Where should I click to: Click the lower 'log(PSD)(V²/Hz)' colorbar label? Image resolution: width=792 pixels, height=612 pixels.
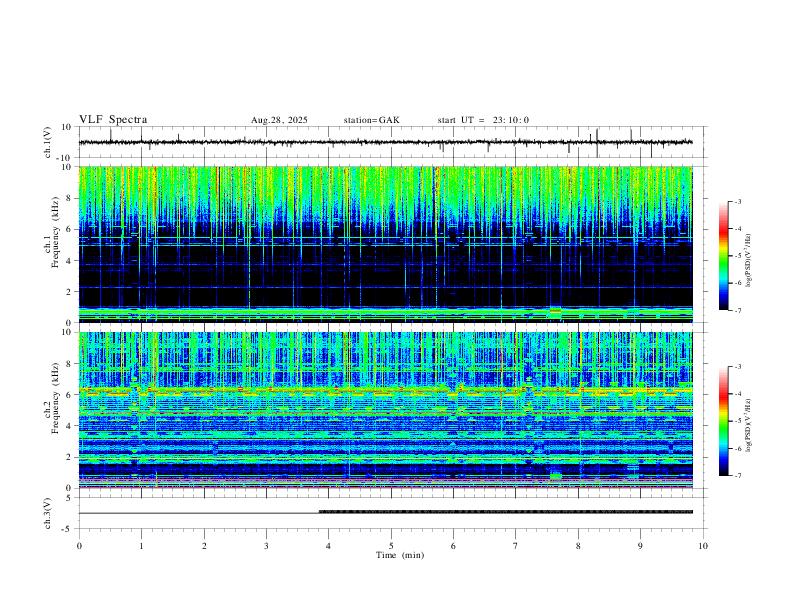(x=749, y=426)
